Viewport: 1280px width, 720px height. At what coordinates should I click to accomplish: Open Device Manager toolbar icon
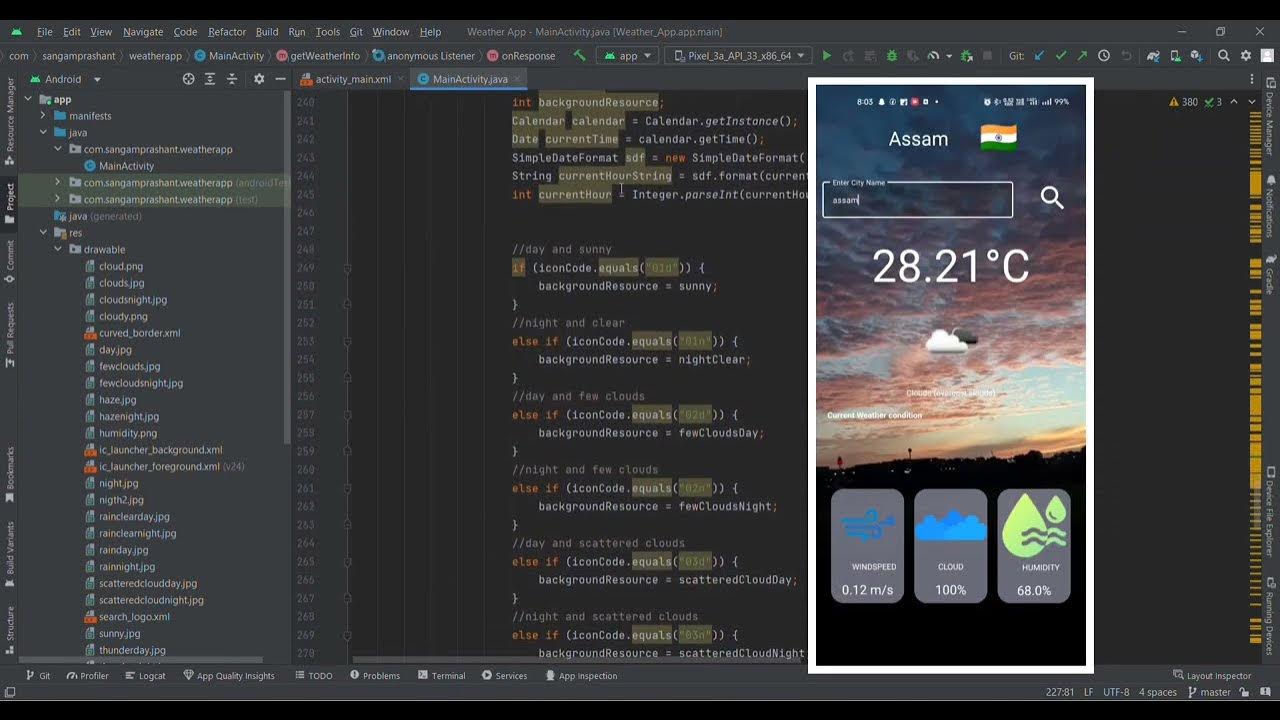pyautogui.click(x=1175, y=56)
